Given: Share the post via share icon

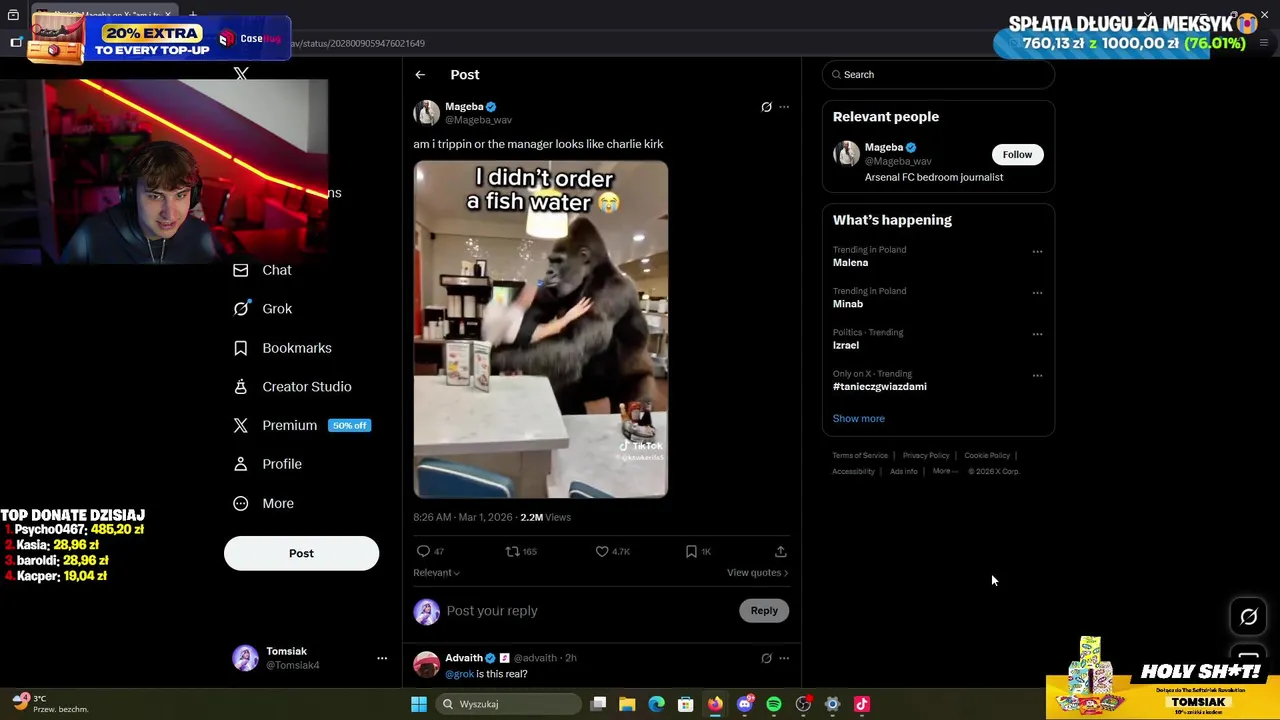Looking at the screenshot, I should point(781,551).
